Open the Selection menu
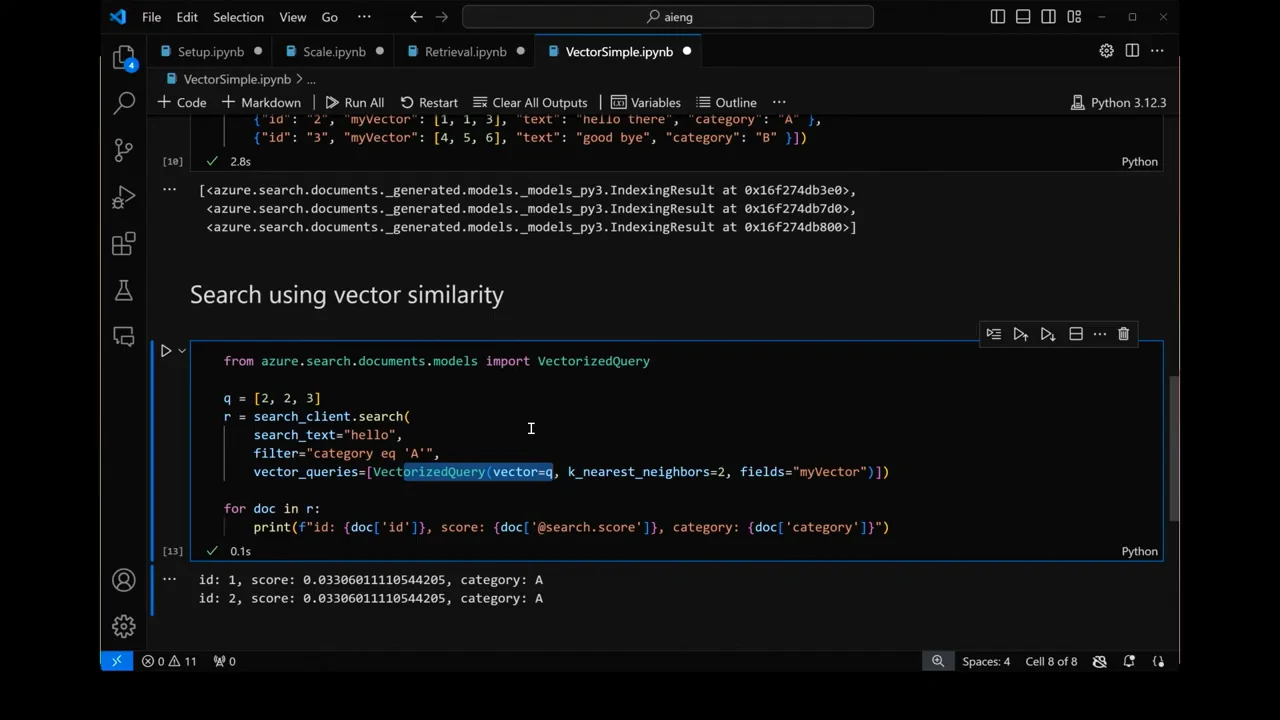Viewport: 1280px width, 720px height. pos(238,17)
